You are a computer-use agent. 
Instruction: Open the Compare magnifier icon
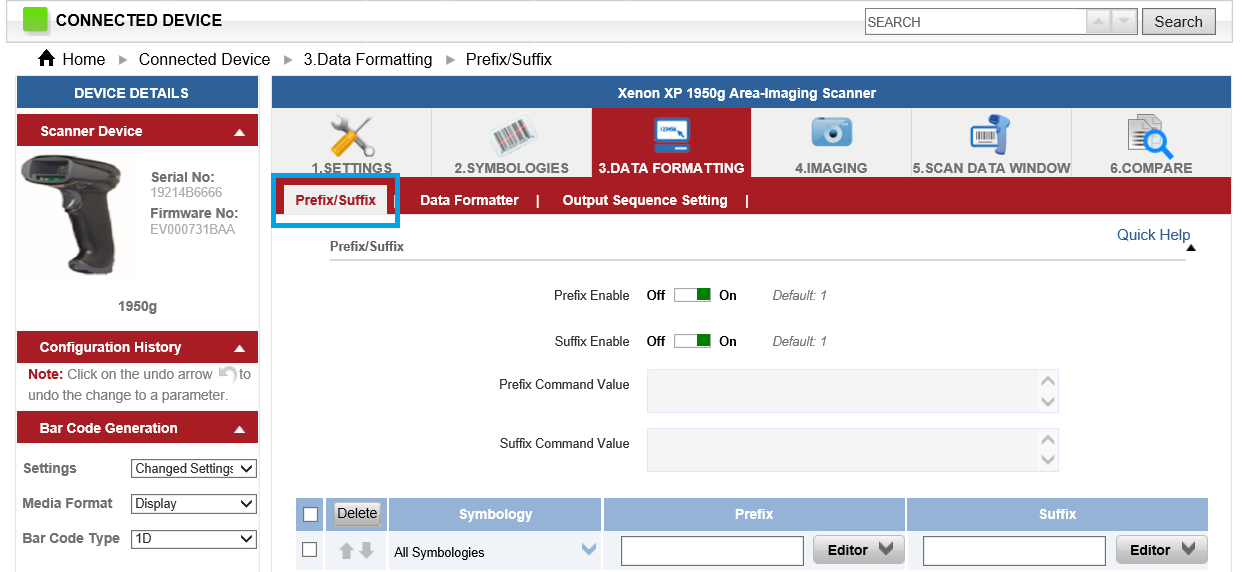(1150, 138)
